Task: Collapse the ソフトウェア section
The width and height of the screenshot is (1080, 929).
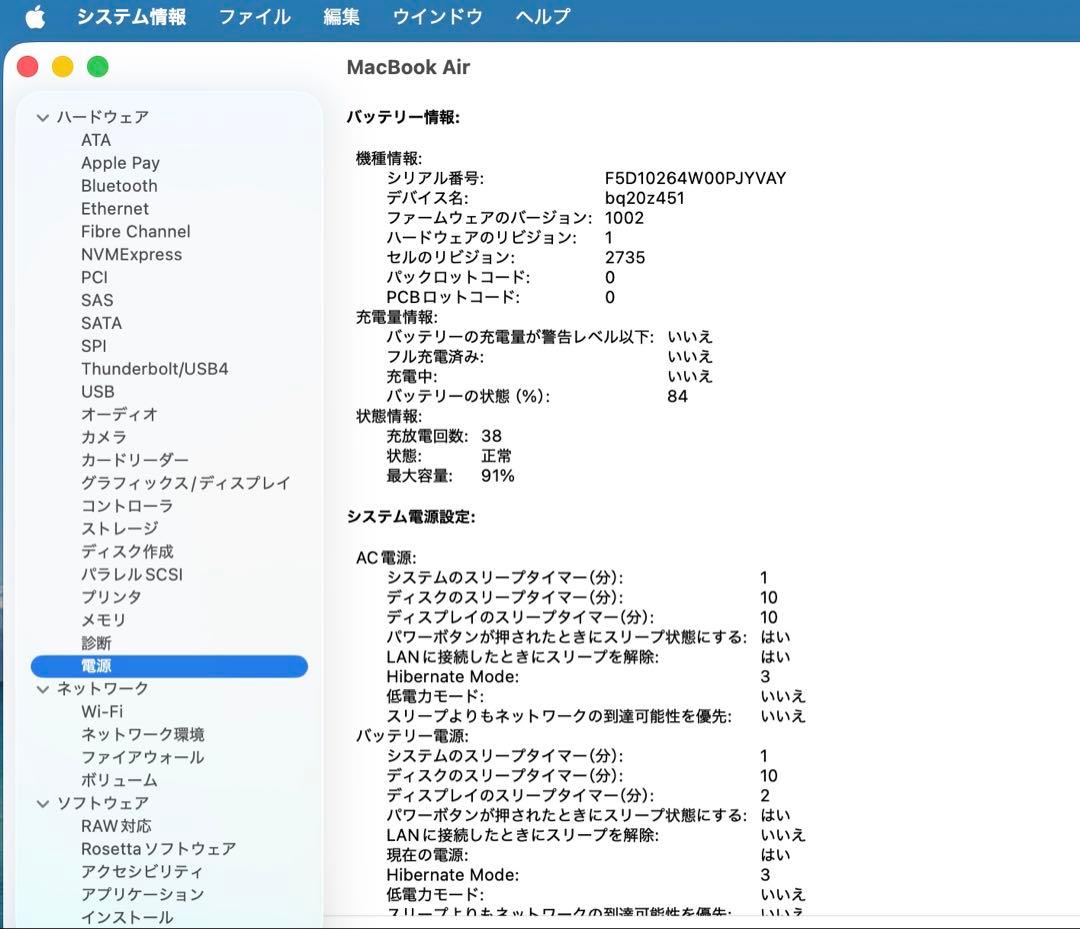Action: point(41,803)
